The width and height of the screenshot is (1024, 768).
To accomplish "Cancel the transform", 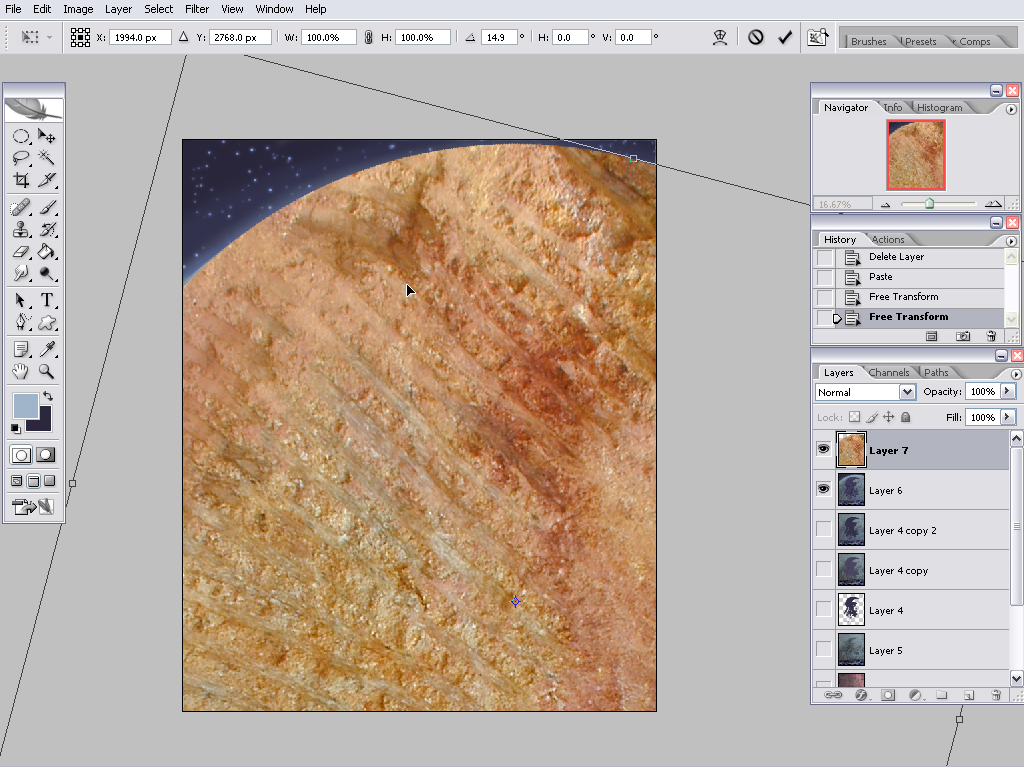I will click(x=756, y=38).
